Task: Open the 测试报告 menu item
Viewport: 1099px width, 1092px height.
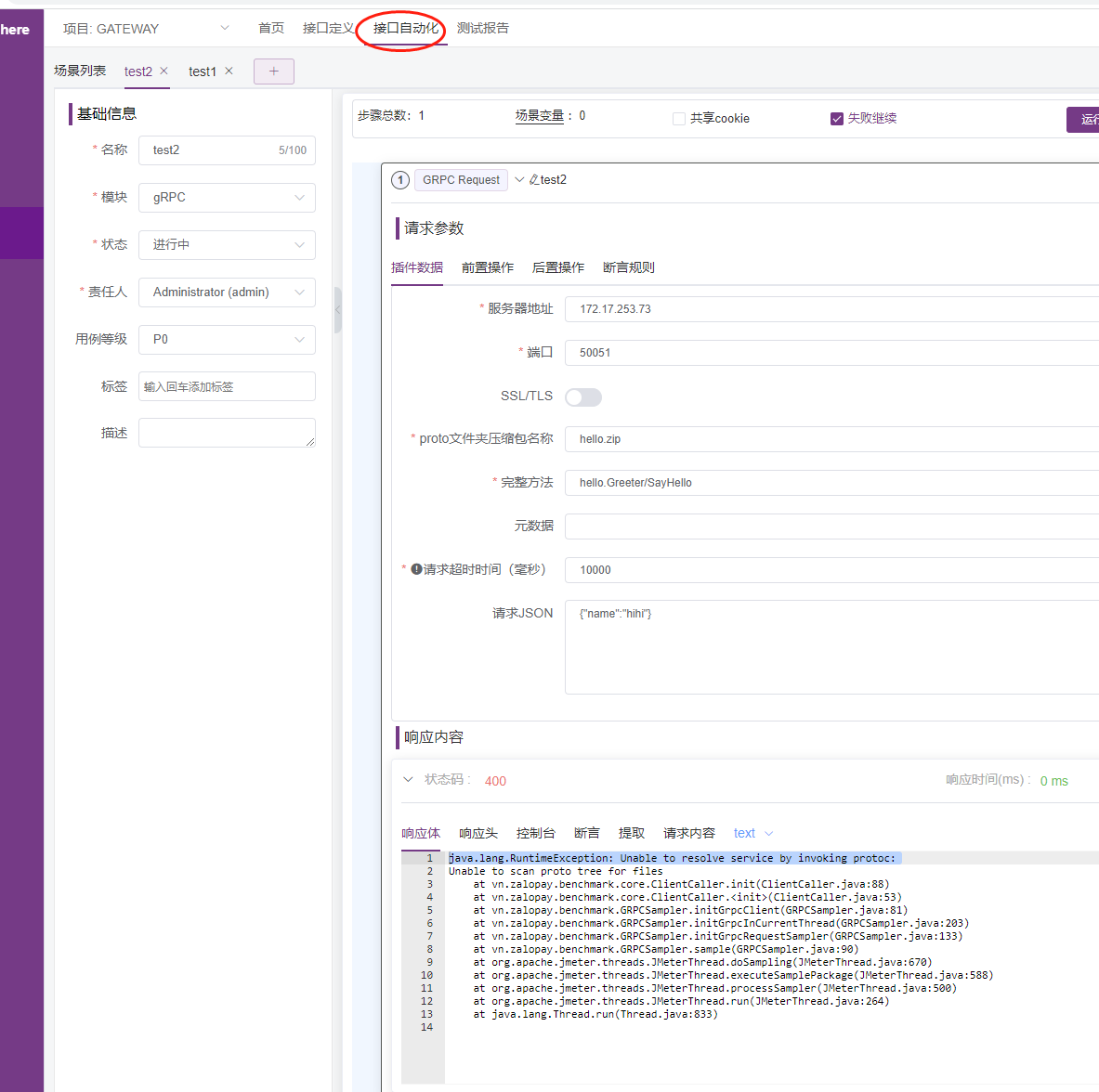Action: pos(482,28)
